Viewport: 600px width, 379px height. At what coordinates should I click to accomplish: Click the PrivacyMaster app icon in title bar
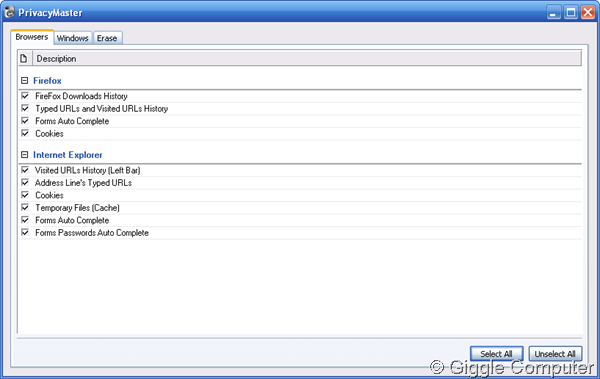click(9, 12)
